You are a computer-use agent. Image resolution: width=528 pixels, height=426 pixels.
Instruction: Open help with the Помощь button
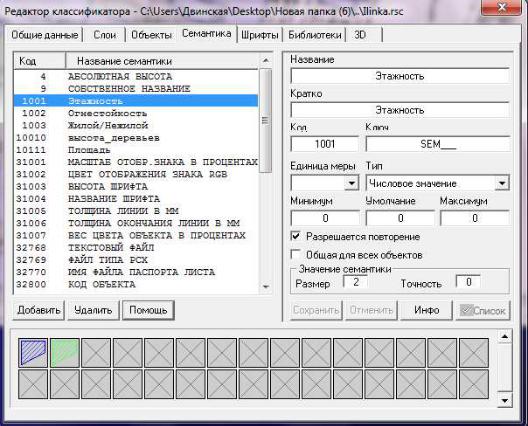coord(148,310)
